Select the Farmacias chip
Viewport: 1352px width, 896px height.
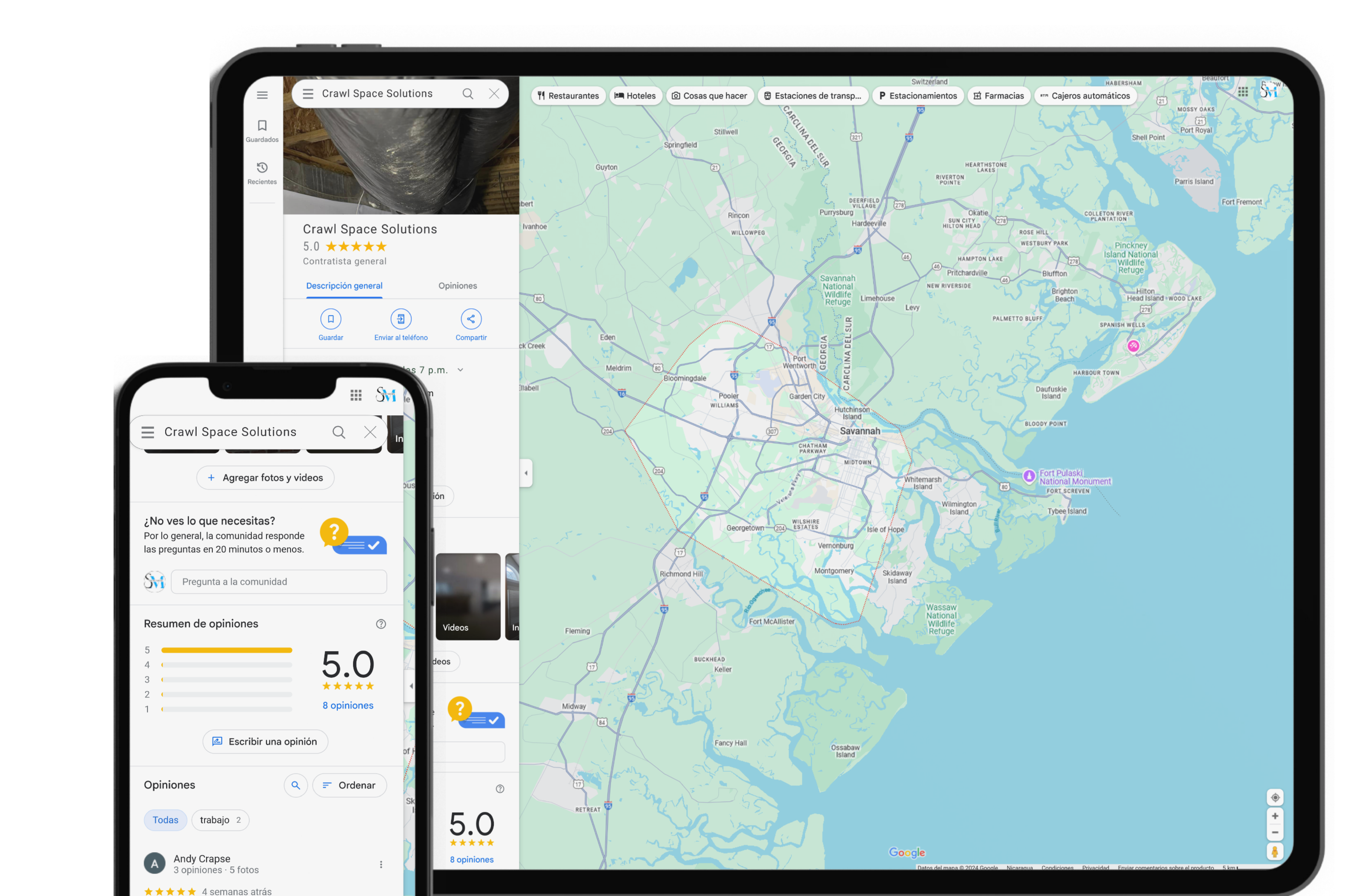998,96
